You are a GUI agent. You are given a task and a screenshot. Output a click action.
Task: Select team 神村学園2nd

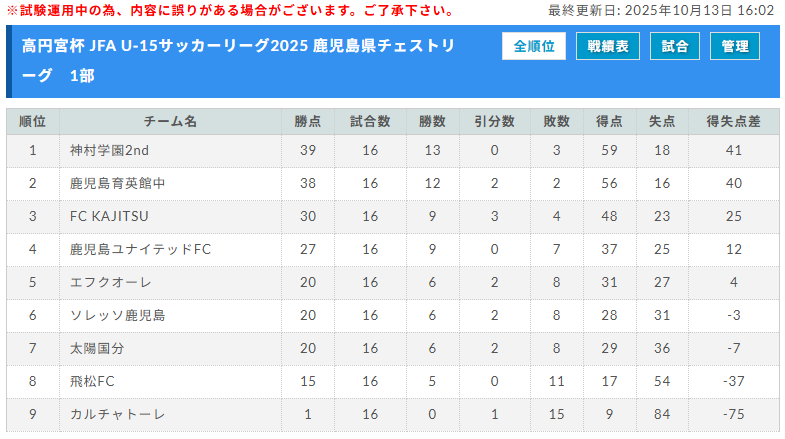click(110, 150)
